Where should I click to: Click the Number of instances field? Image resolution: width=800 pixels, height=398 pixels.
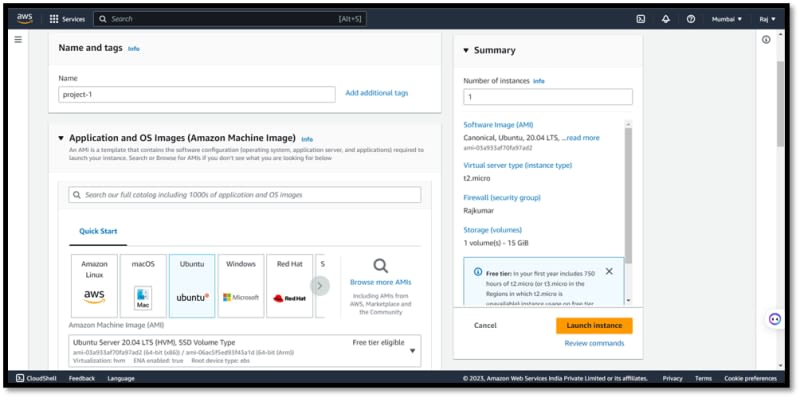click(x=548, y=97)
